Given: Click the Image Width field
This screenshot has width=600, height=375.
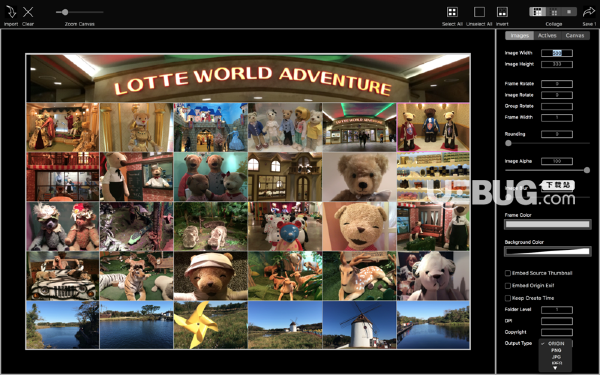Looking at the screenshot, I should pyautogui.click(x=557, y=53).
